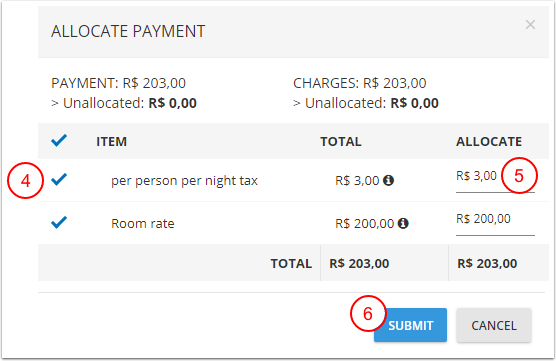Click the red step 4 annotation circle
Image resolution: width=556 pixels, height=361 pixels.
coord(26,180)
